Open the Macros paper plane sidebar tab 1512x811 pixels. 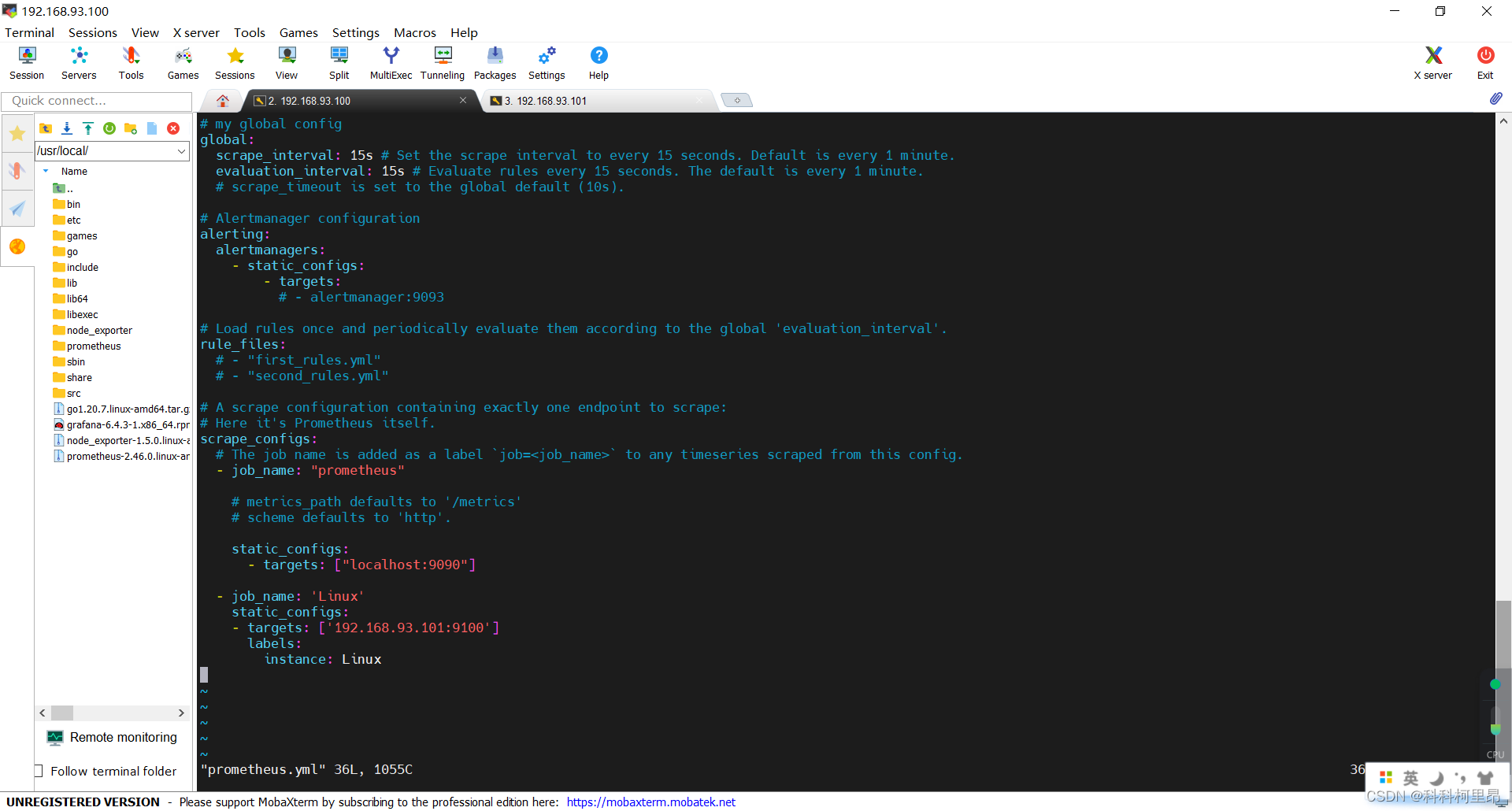coord(17,209)
